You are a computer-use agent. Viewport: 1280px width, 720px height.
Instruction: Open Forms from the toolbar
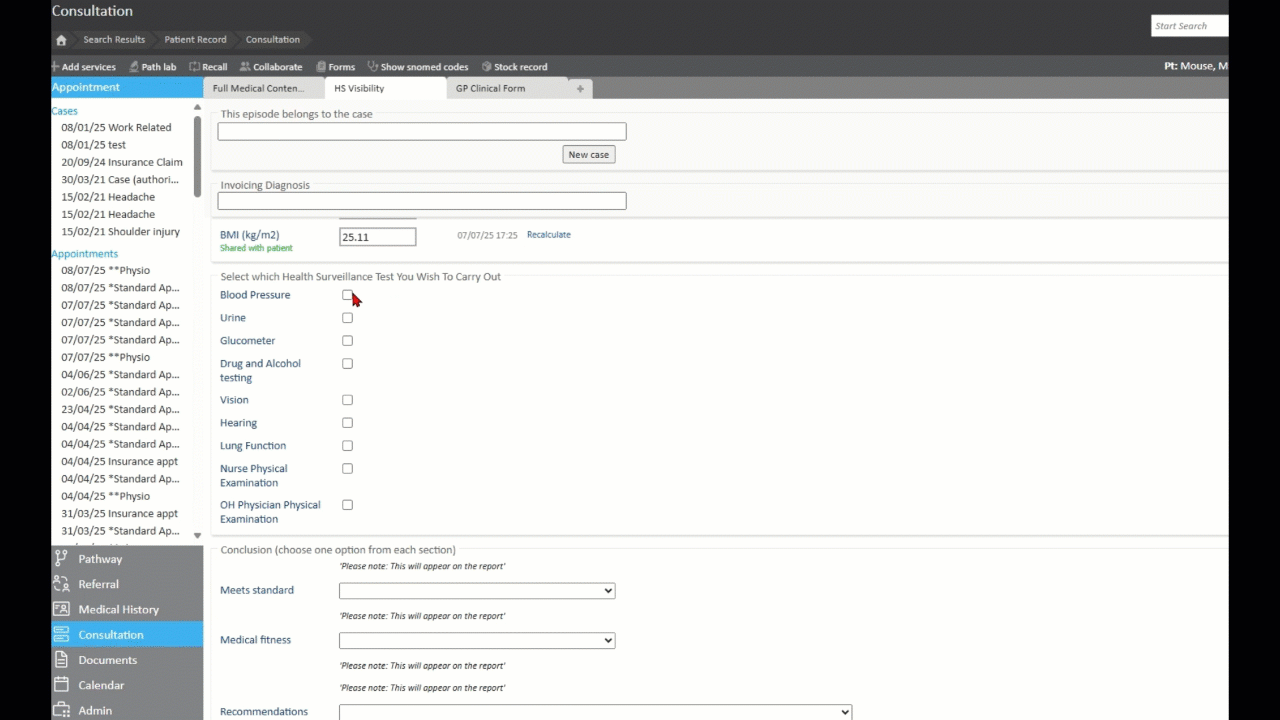click(322, 67)
